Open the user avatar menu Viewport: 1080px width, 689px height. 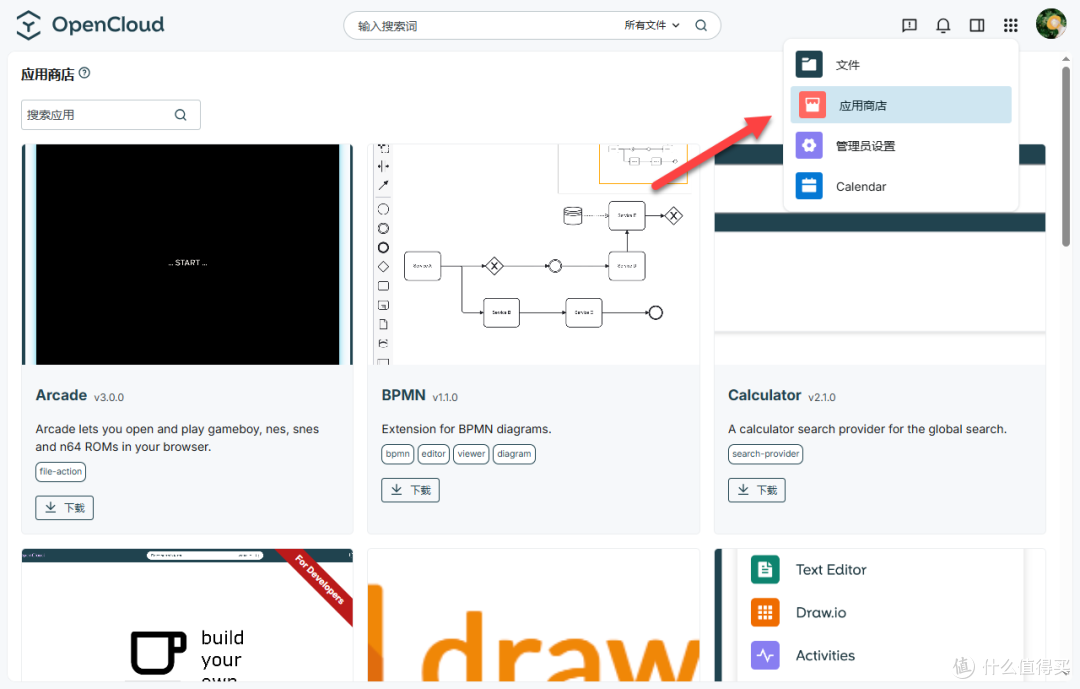click(x=1051, y=24)
